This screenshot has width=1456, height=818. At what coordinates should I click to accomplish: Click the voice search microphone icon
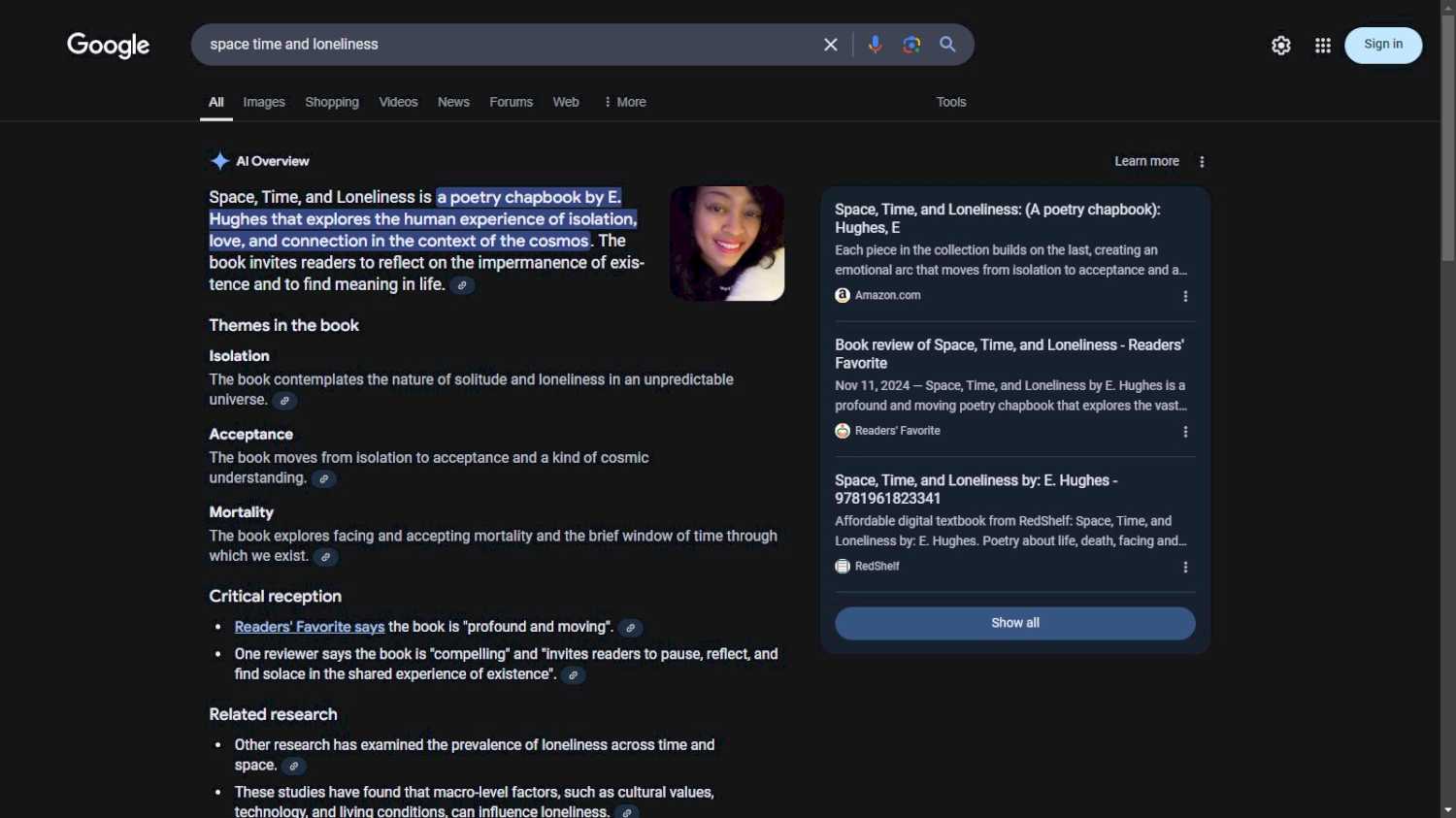tap(875, 45)
